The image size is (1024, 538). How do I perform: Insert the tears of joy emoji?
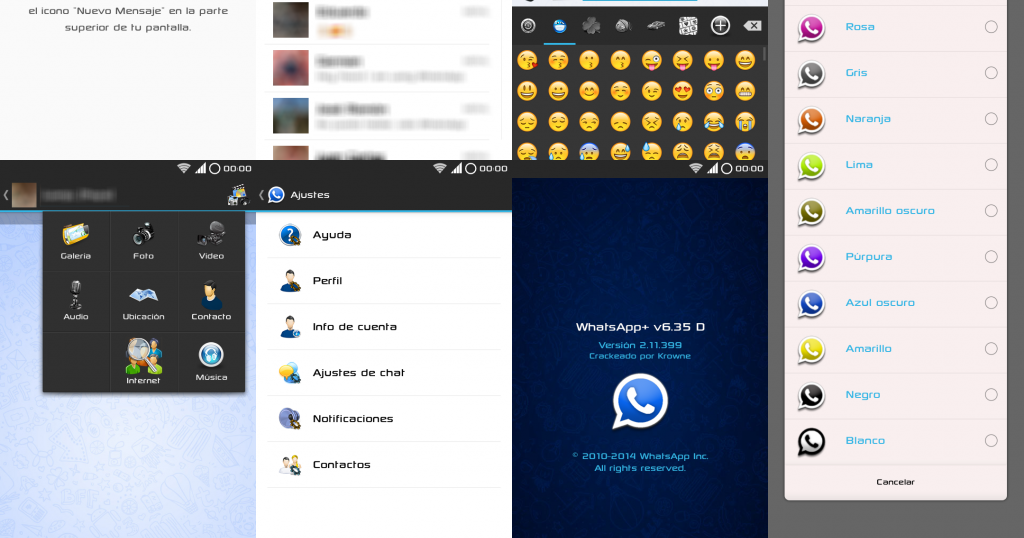pos(714,121)
